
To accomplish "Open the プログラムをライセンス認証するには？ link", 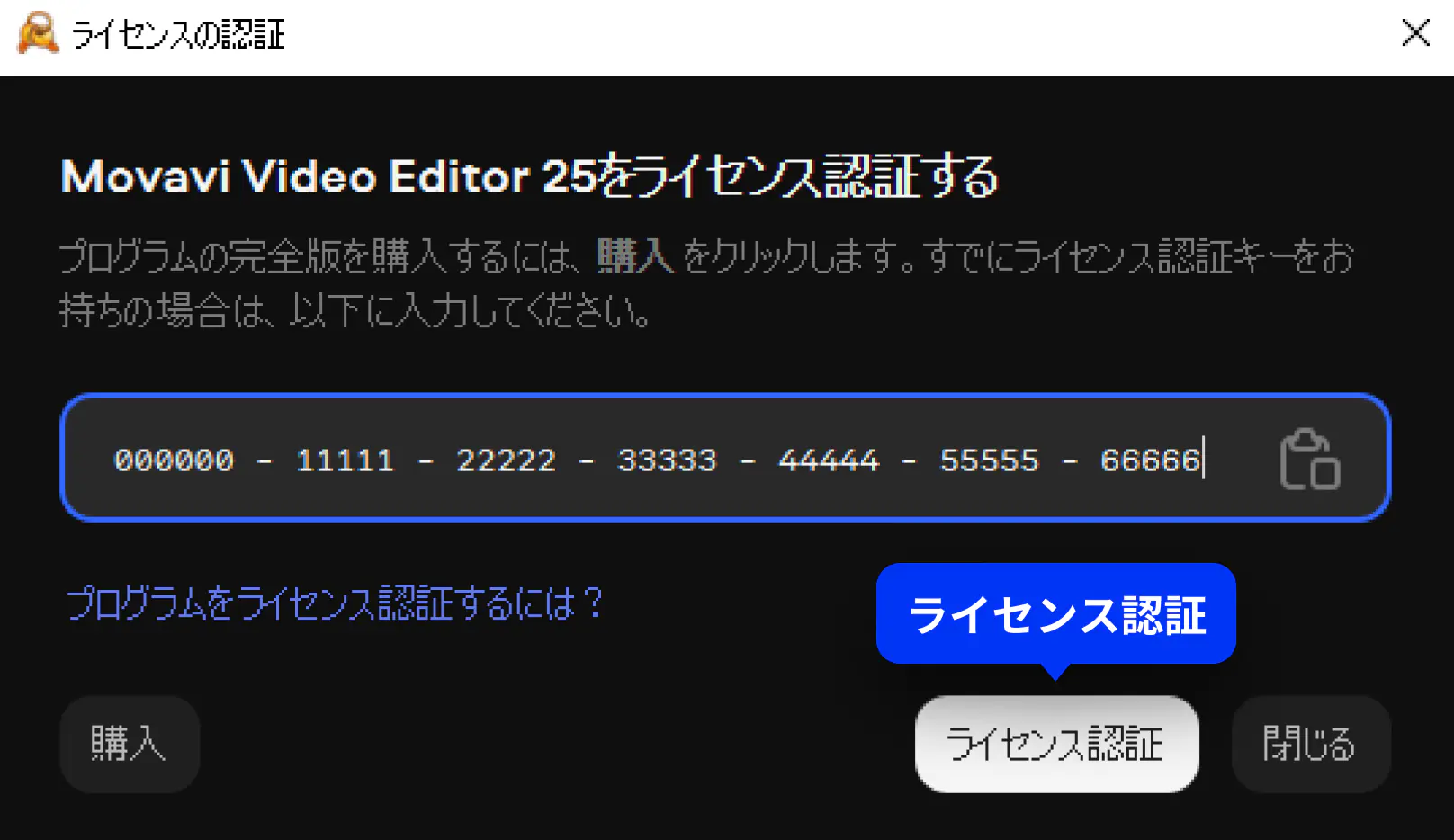I will pyautogui.click(x=335, y=603).
